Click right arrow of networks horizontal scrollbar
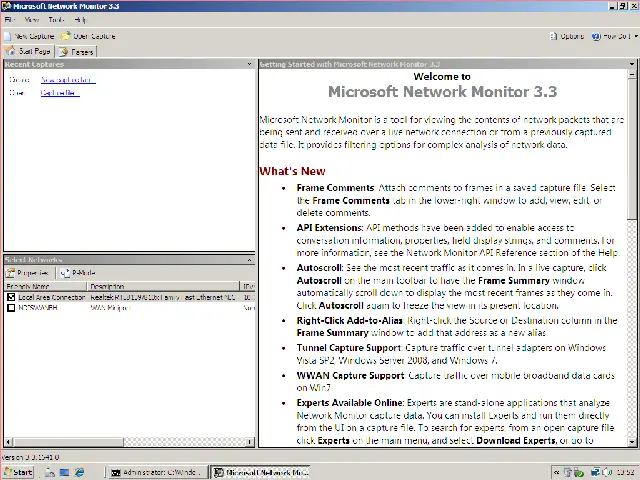 click(x=249, y=442)
